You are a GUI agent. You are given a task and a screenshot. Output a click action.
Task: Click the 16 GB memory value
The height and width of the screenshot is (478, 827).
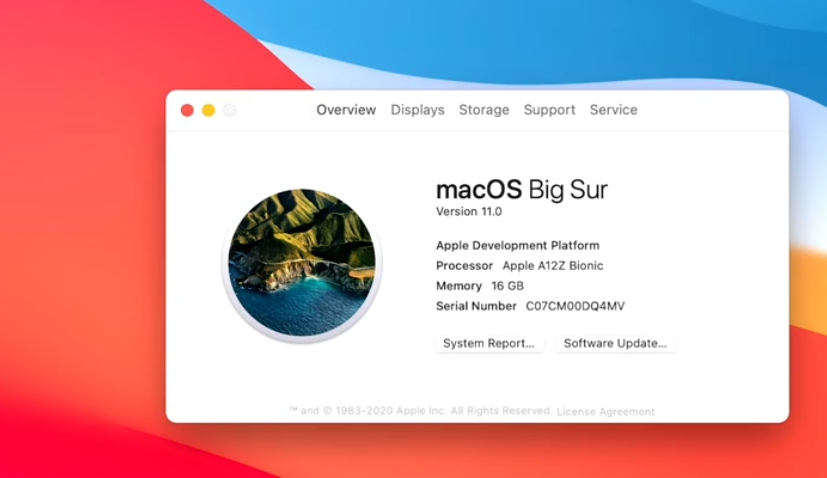pos(507,286)
